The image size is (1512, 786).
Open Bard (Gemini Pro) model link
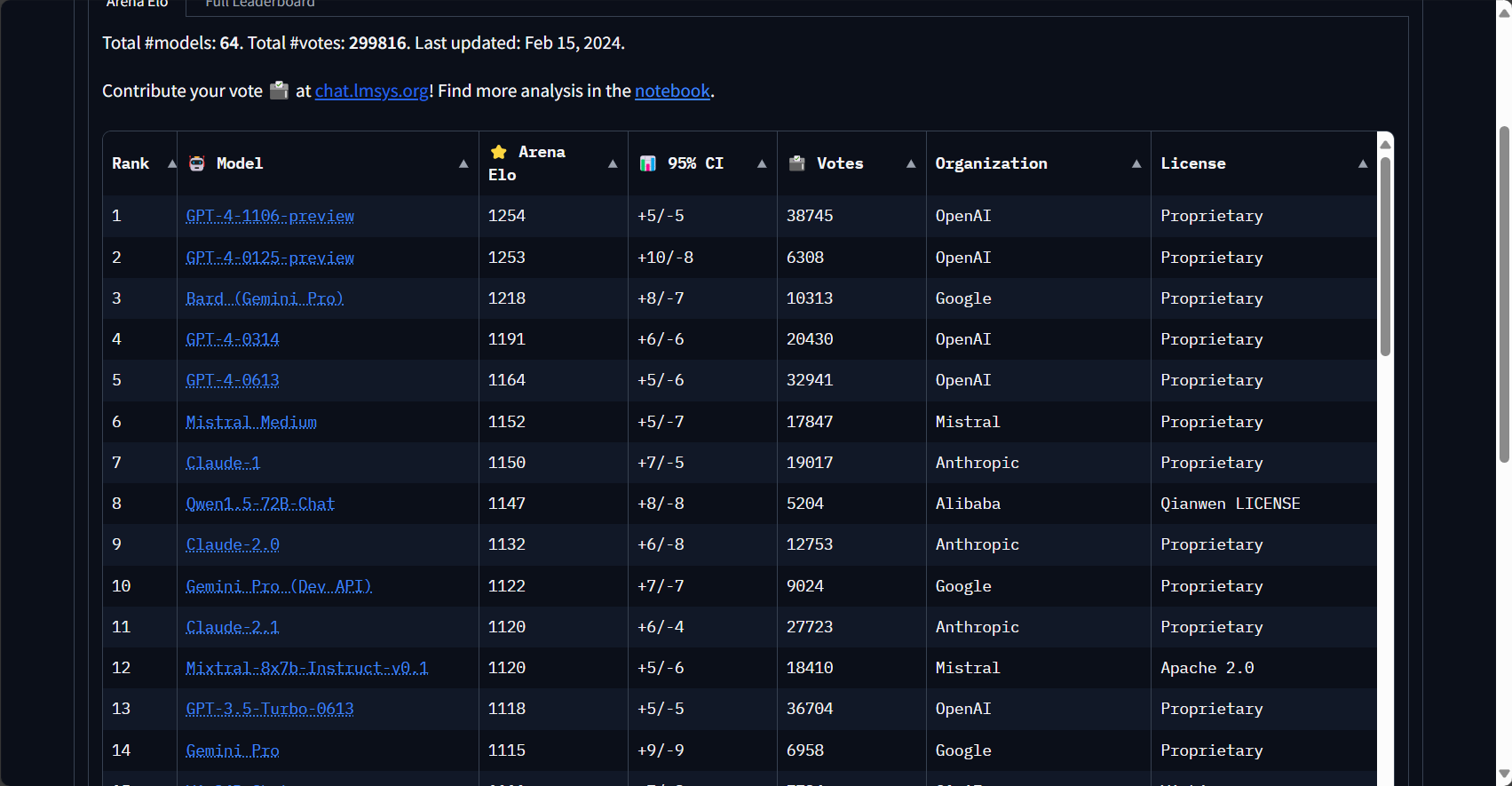coord(265,298)
